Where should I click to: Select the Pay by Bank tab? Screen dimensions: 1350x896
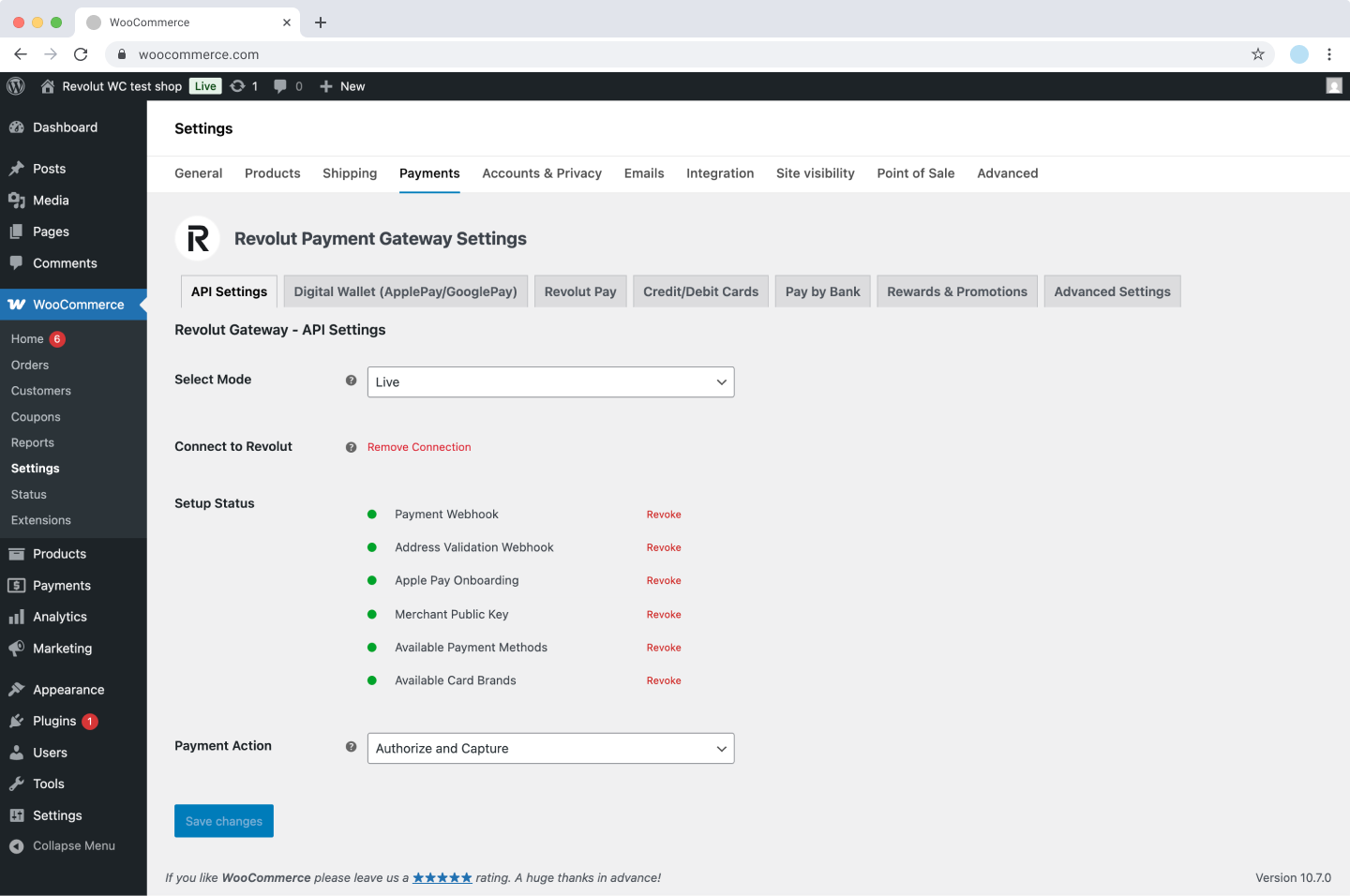(x=823, y=291)
